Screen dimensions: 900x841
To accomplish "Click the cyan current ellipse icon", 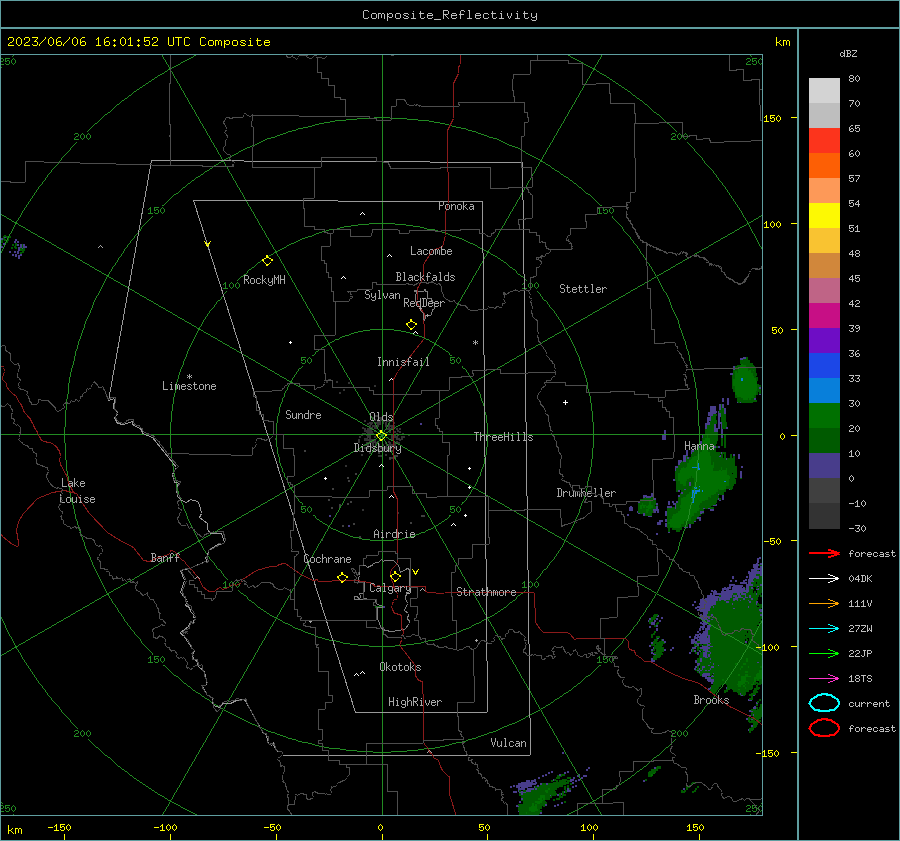I will [824, 703].
